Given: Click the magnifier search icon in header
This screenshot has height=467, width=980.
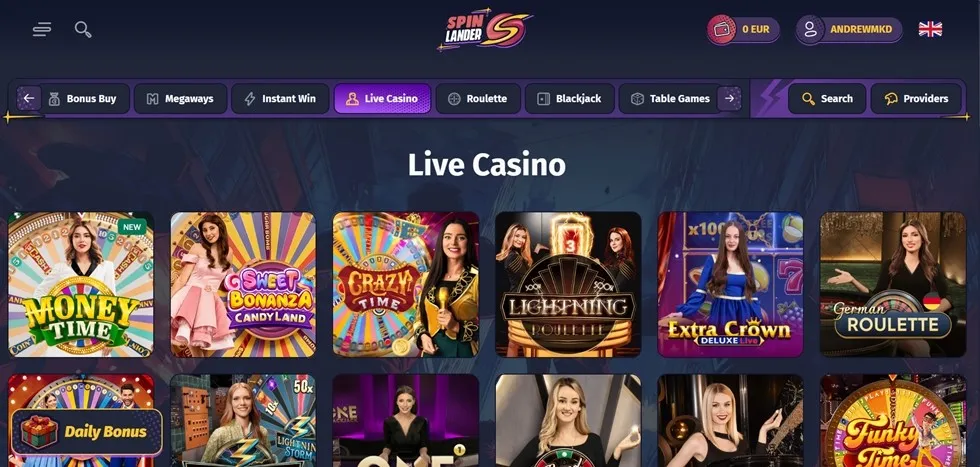Looking at the screenshot, I should click(x=83, y=29).
